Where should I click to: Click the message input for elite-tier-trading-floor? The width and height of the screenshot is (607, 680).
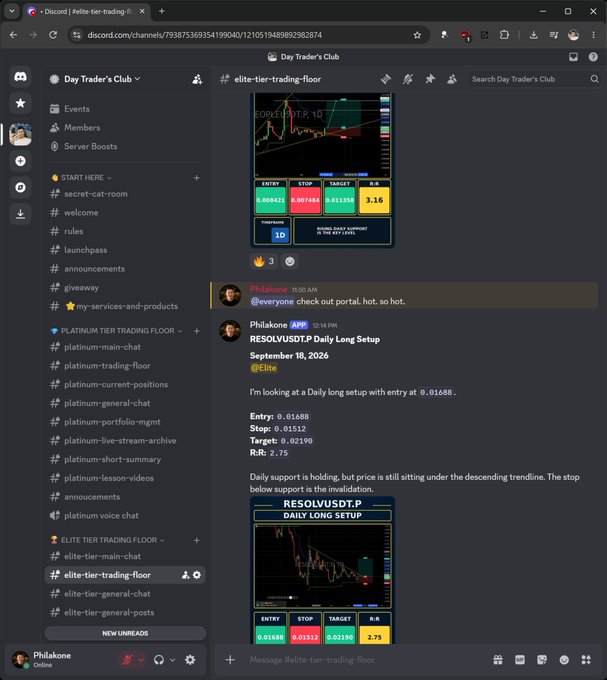pyautogui.click(x=364, y=660)
